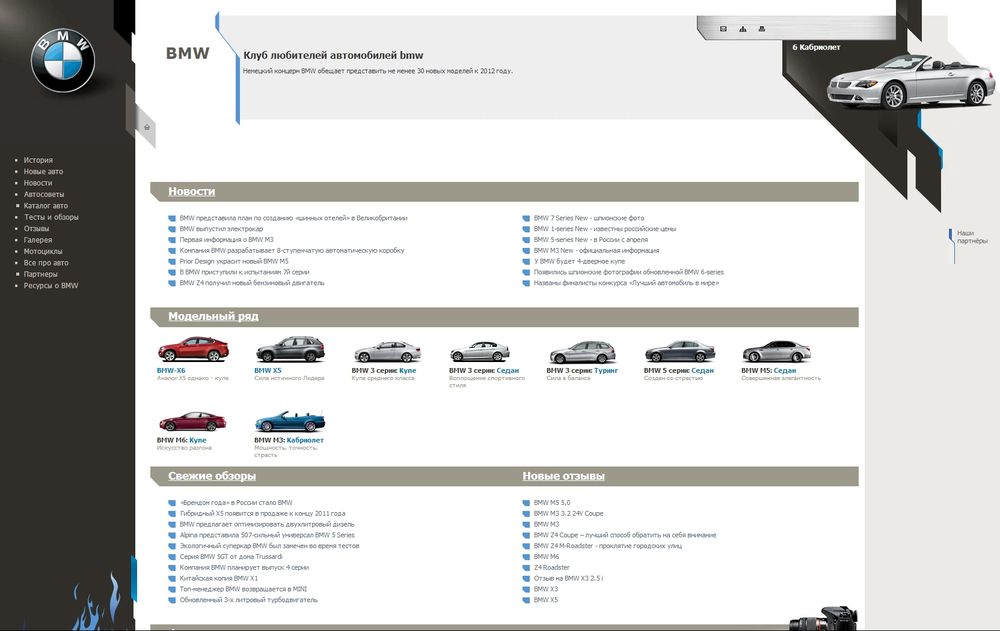This screenshot has width=1000, height=631.
Task: Open the 'BMW M5 5,0' review
Action: [552, 503]
